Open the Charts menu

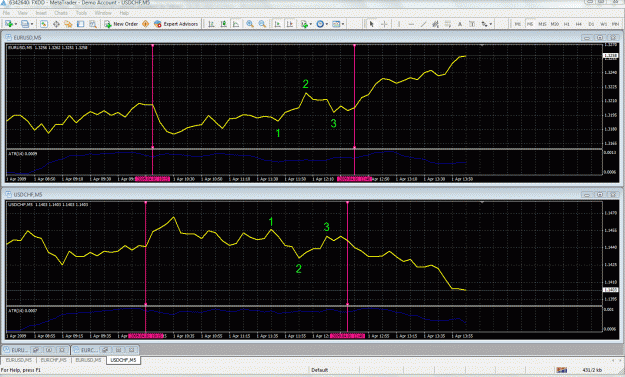coord(61,13)
